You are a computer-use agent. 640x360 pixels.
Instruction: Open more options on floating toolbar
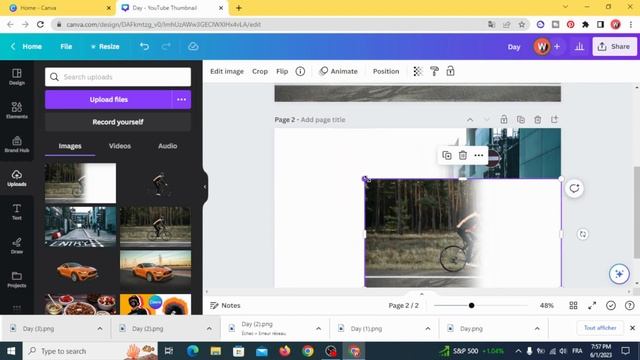(479, 156)
